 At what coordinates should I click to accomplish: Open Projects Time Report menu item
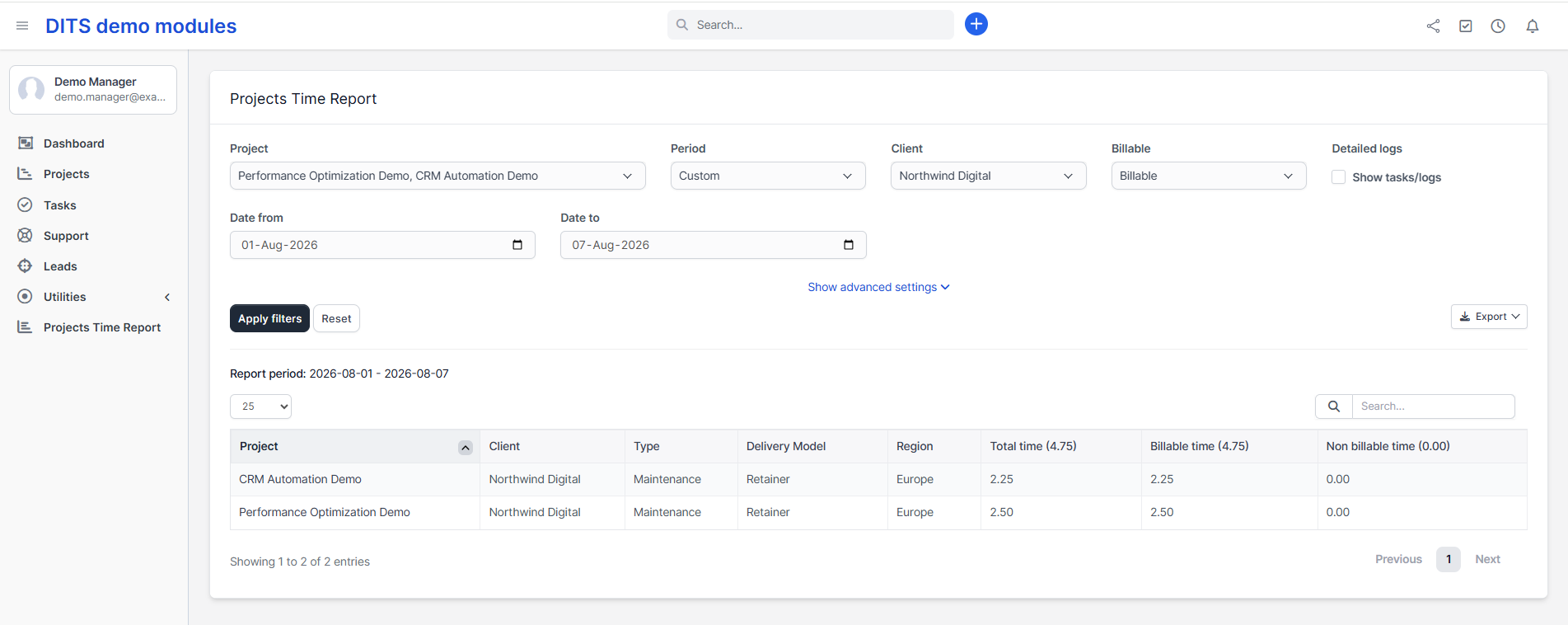(102, 327)
